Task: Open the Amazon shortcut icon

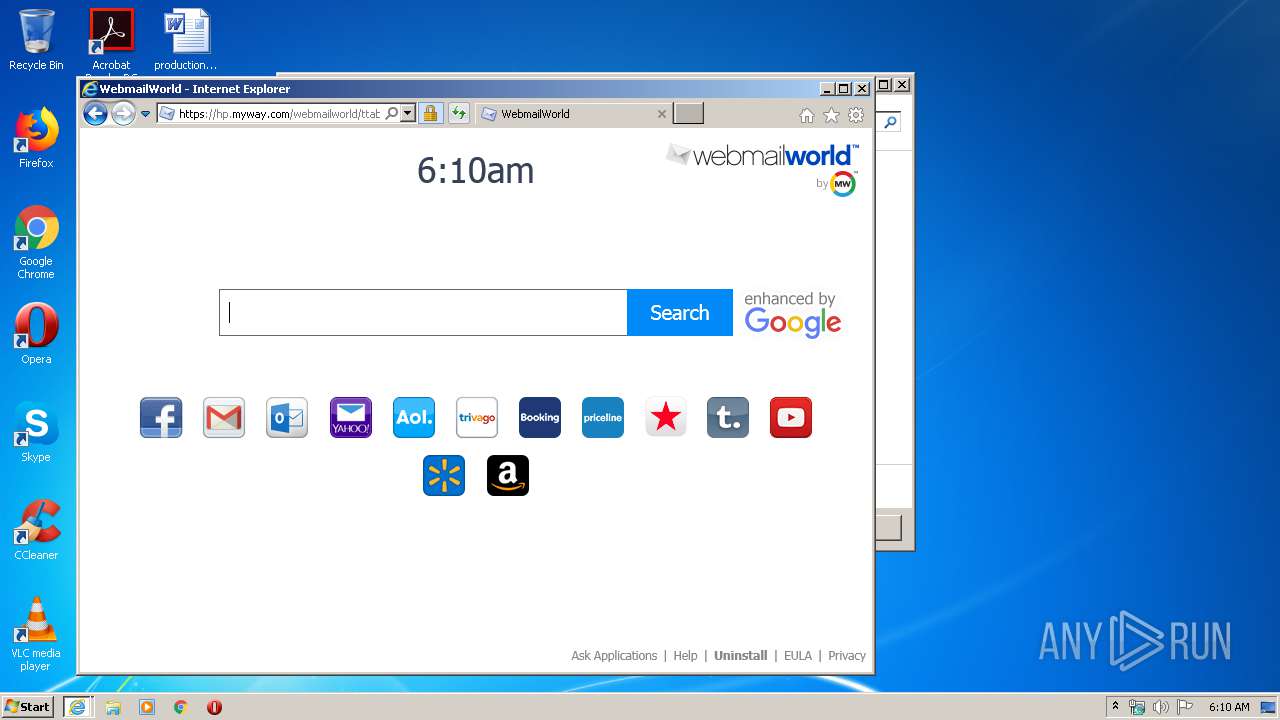Action: point(508,476)
